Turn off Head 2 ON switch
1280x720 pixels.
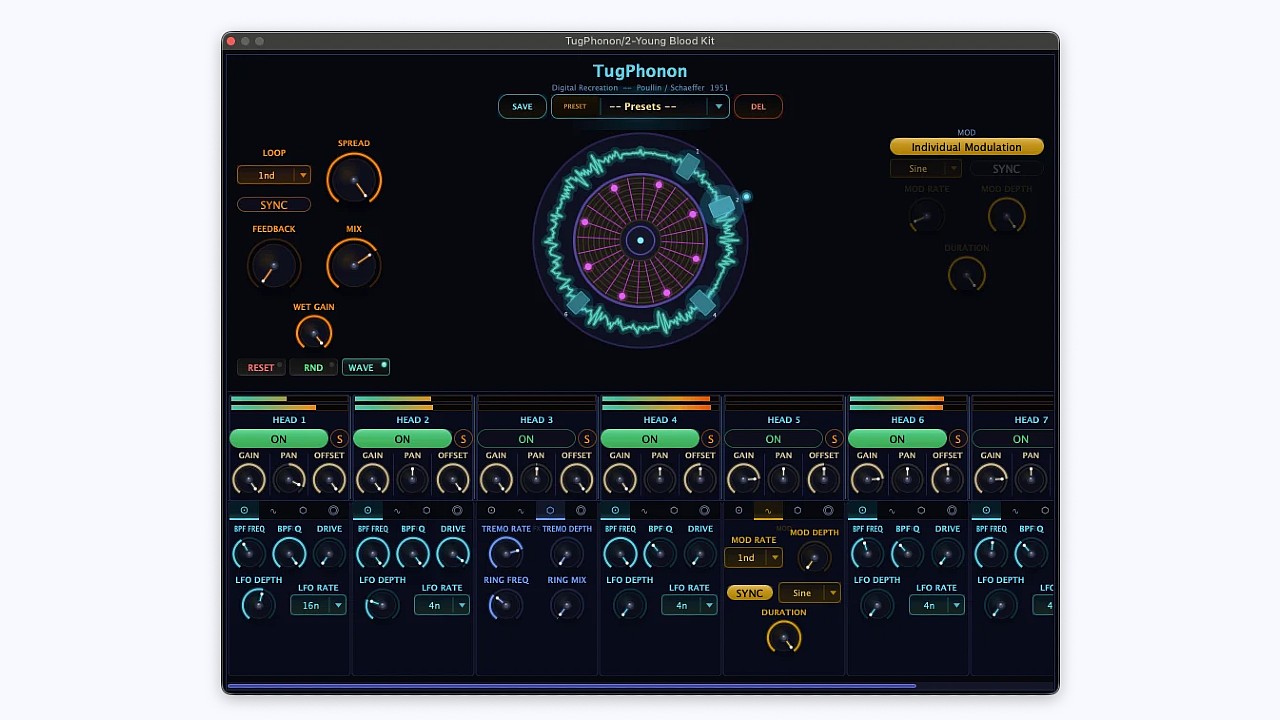click(402, 439)
